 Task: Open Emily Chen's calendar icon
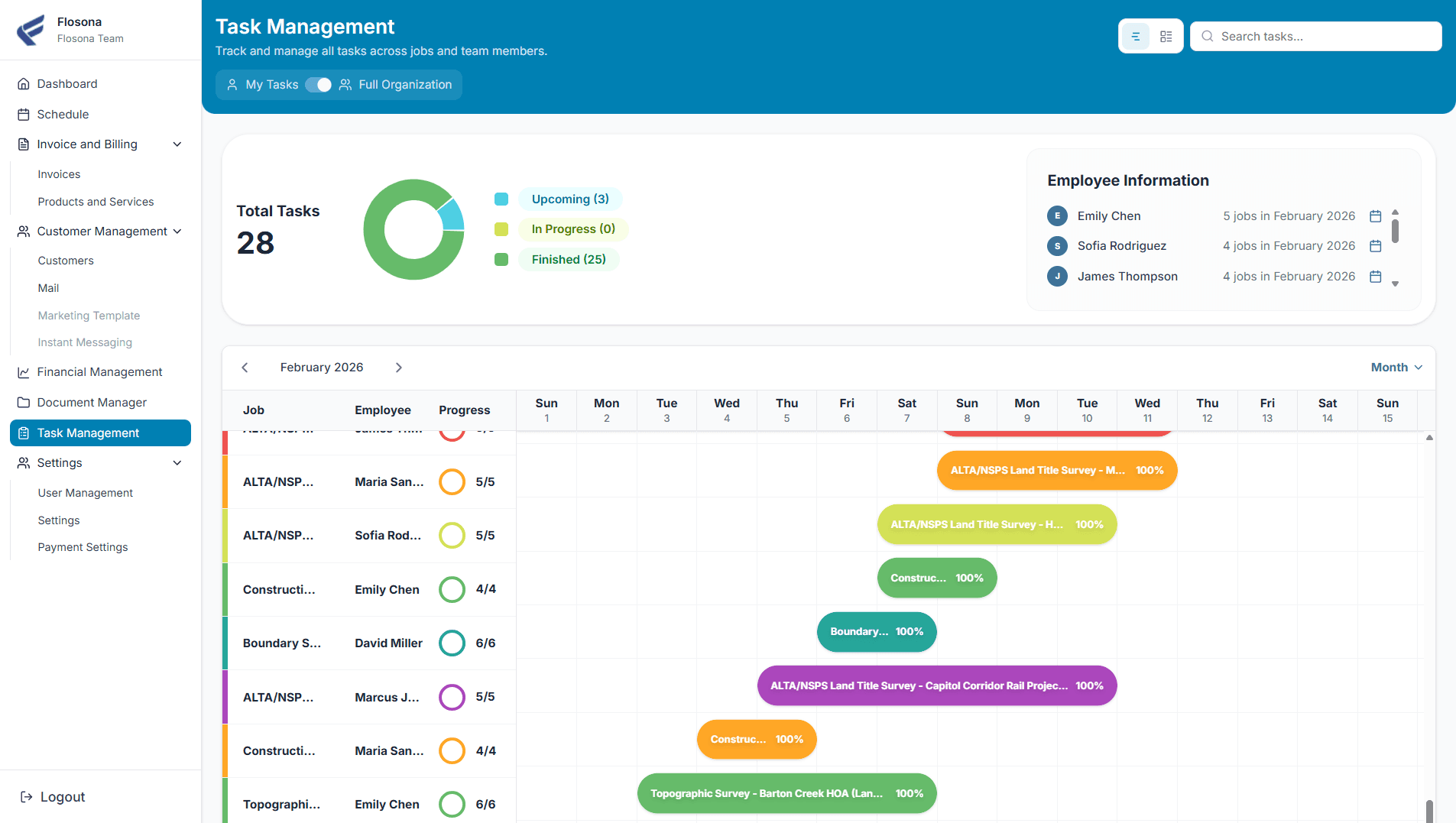1375,215
